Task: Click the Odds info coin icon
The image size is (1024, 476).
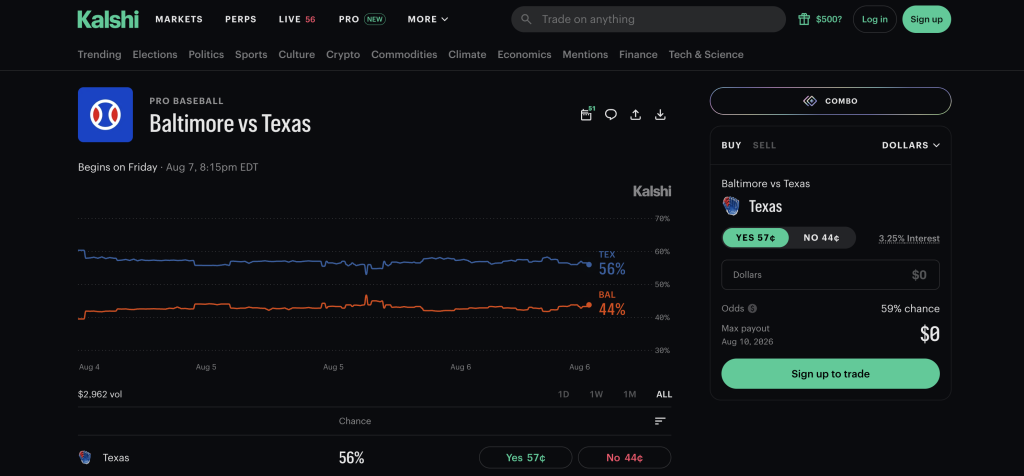Action: pyautogui.click(x=752, y=308)
